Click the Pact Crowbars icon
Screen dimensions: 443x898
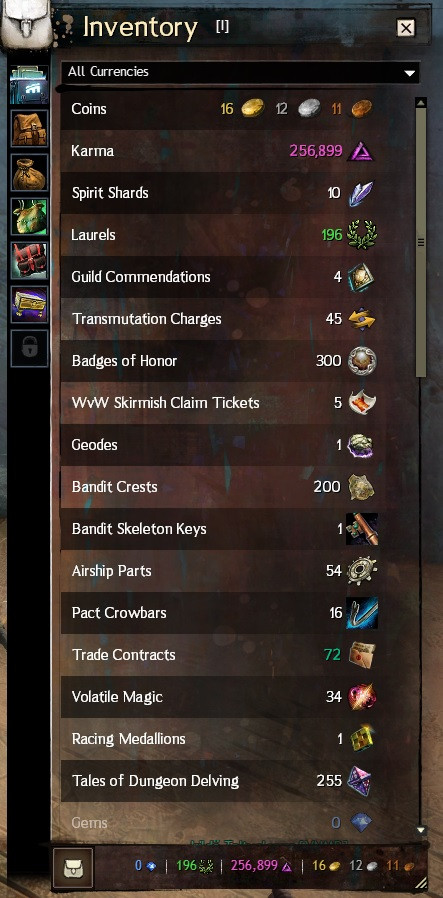pyautogui.click(x=362, y=613)
